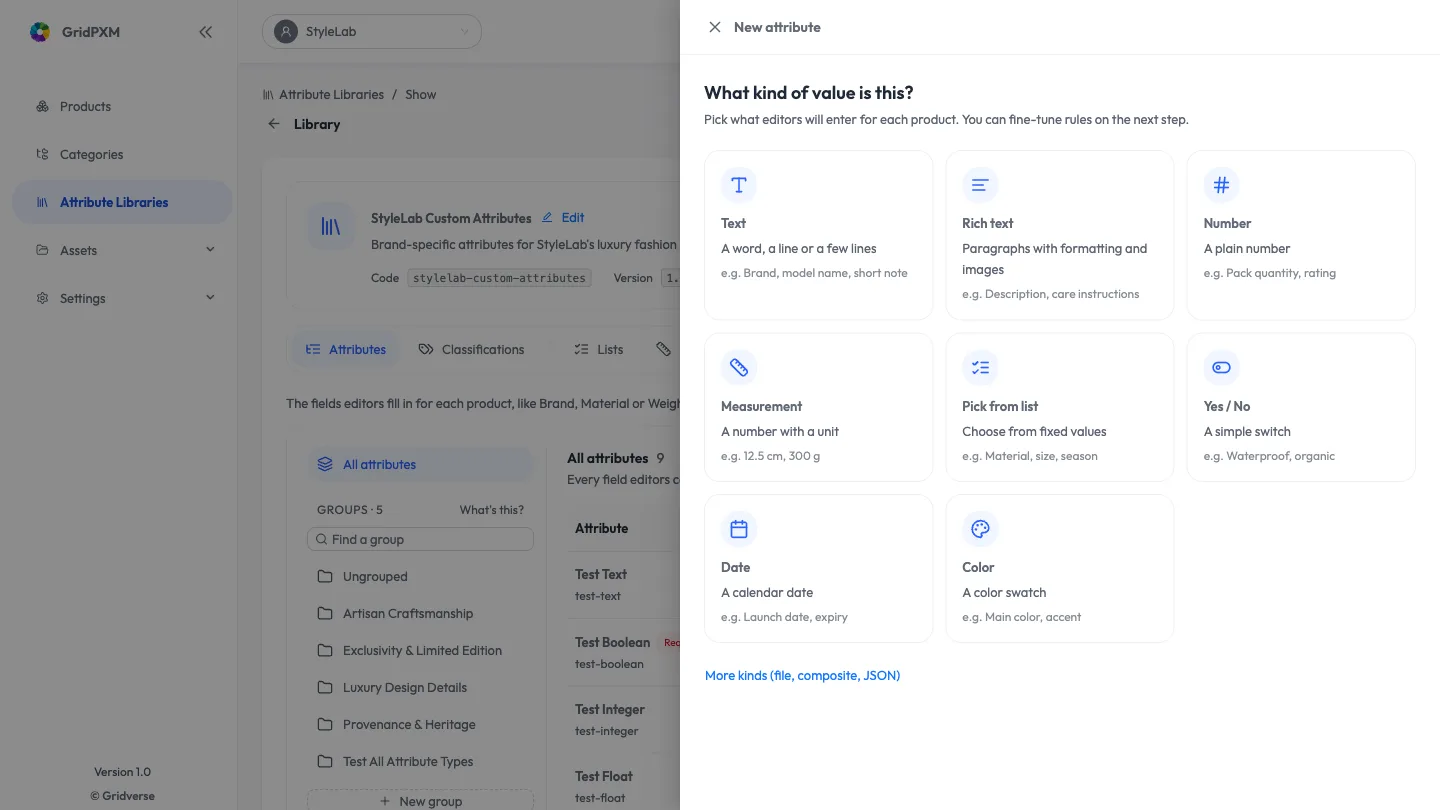Click the Assets folder icon

42,250
